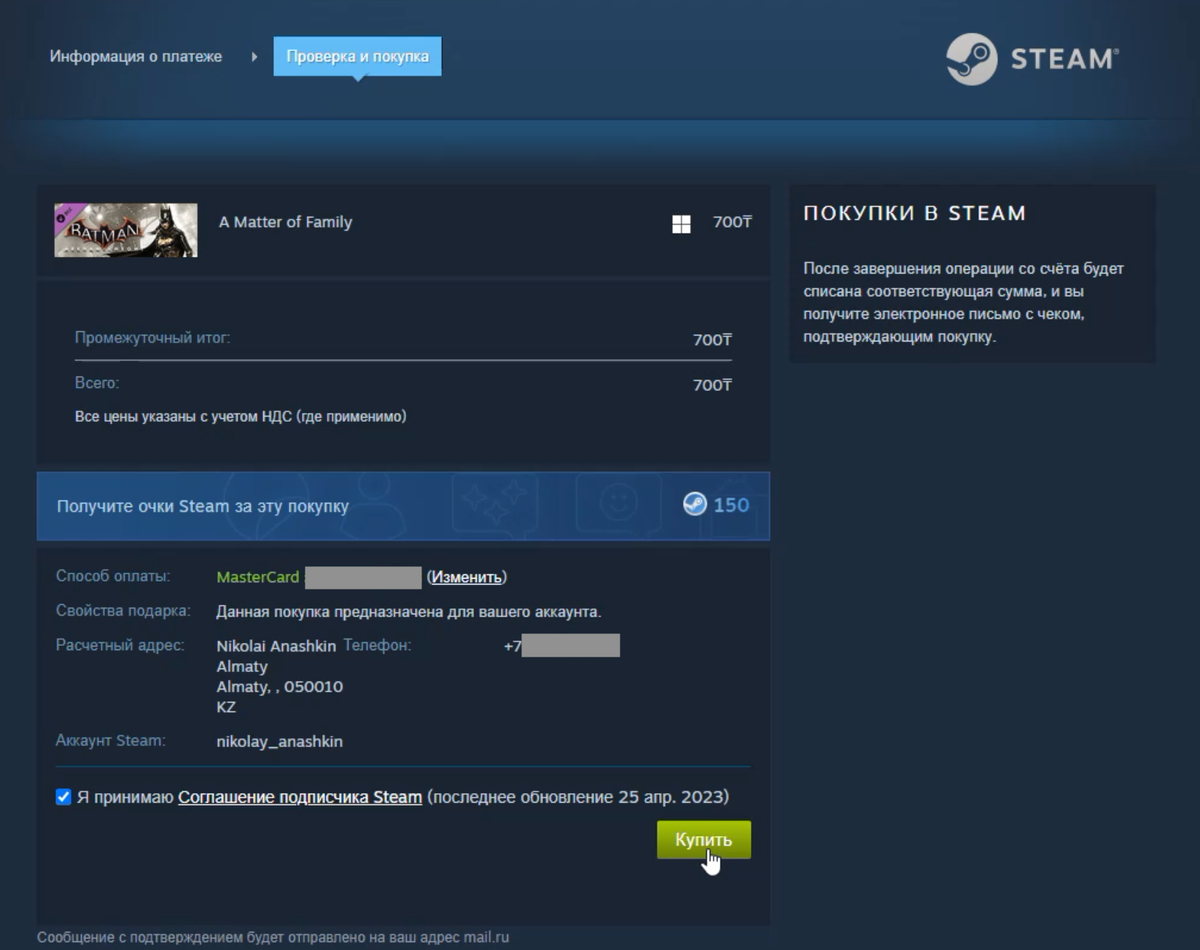Click the Все цены указаны с учетом НДС note
The width and height of the screenshot is (1200, 950).
[241, 416]
